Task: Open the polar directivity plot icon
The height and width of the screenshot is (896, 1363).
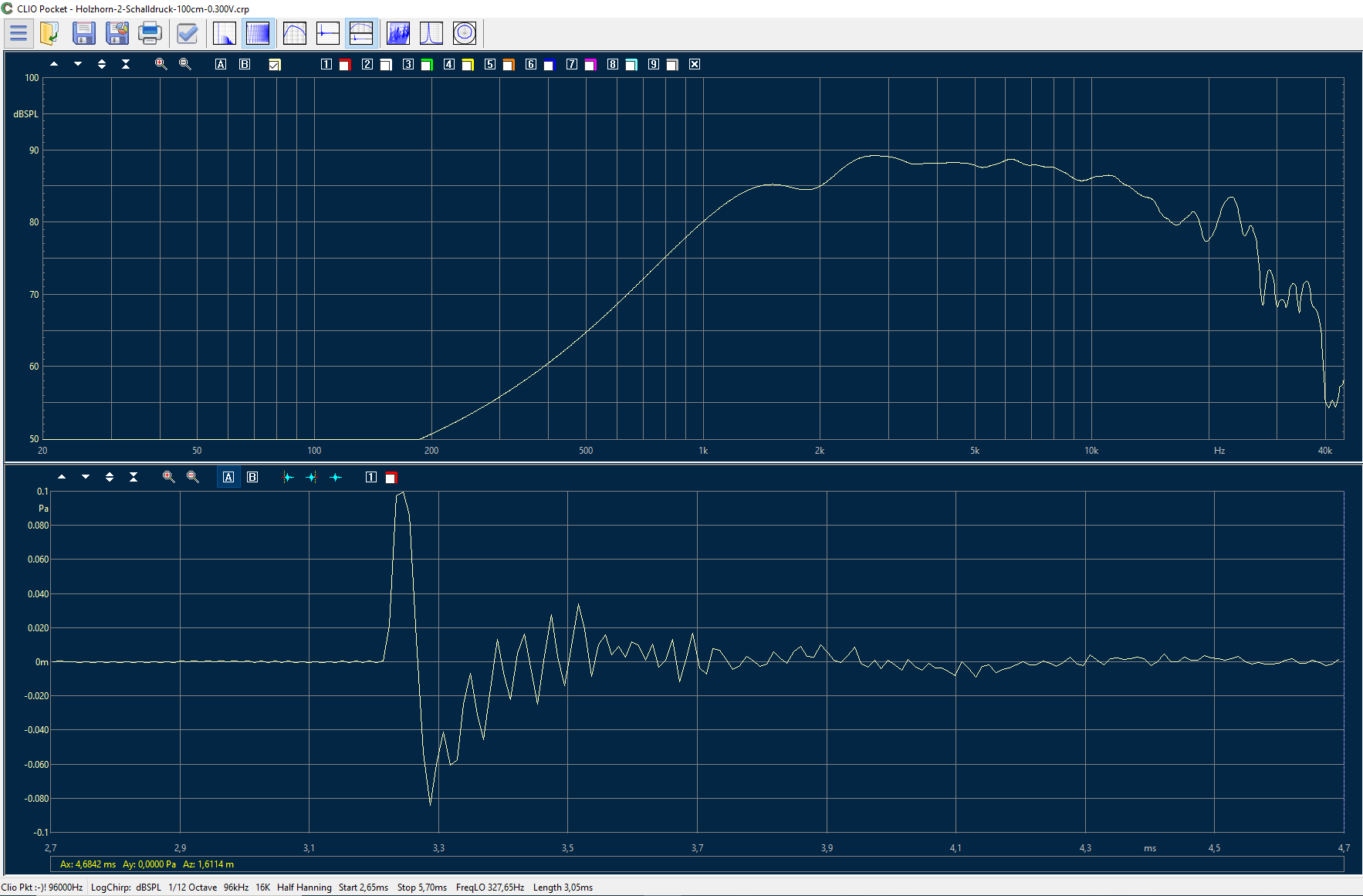Action: coord(465,33)
